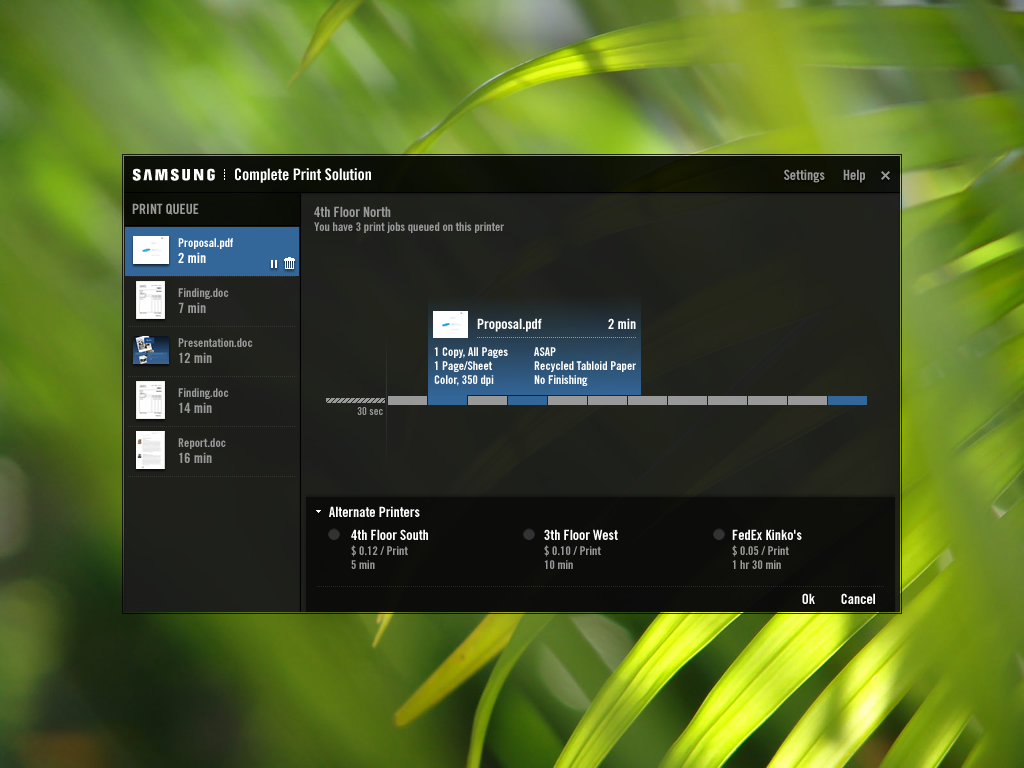This screenshot has height=768, width=1024.
Task: Select the blue timeline segment under Recycled Tabloid Paper
Action: (x=527, y=401)
